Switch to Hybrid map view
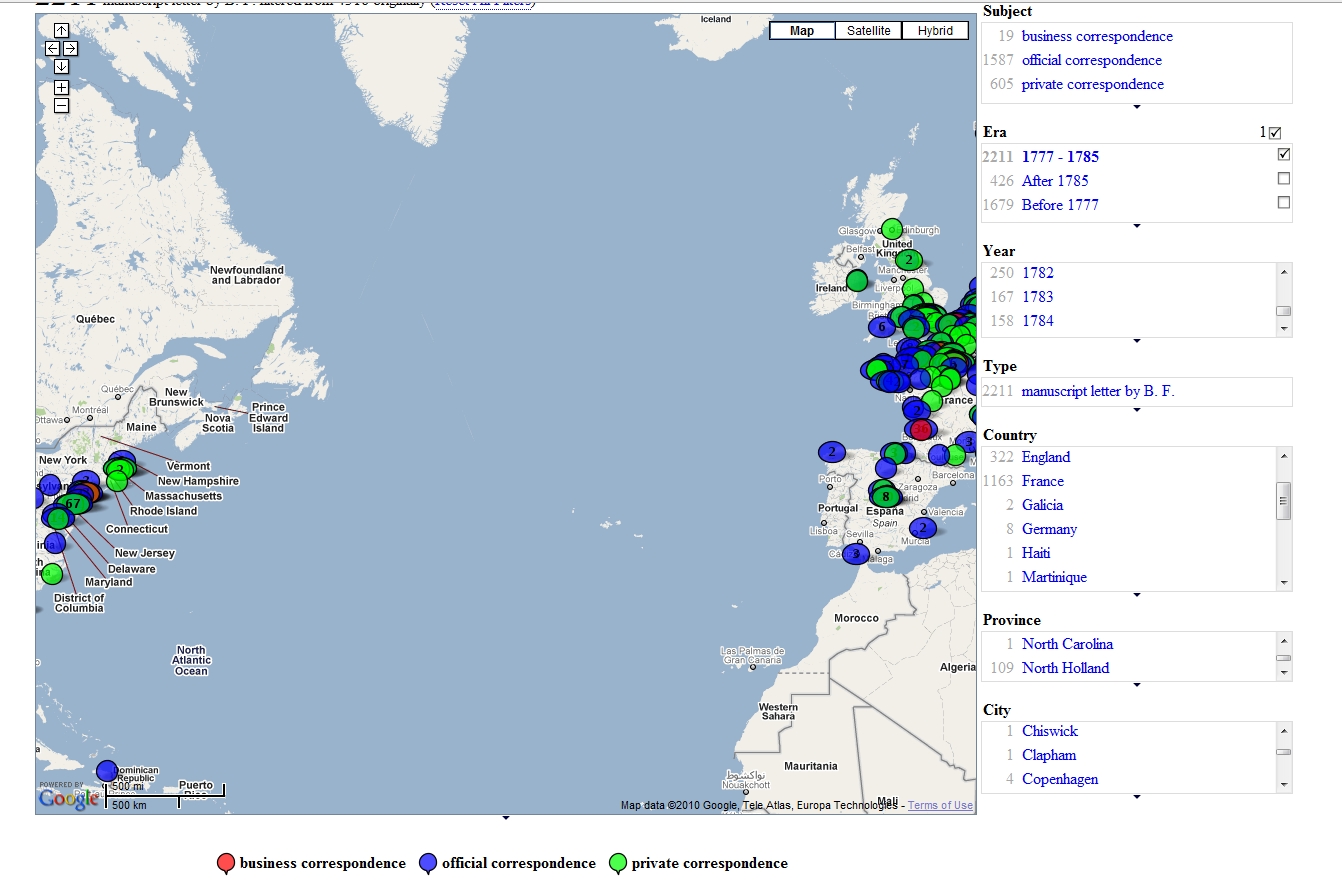 pyautogui.click(x=935, y=31)
